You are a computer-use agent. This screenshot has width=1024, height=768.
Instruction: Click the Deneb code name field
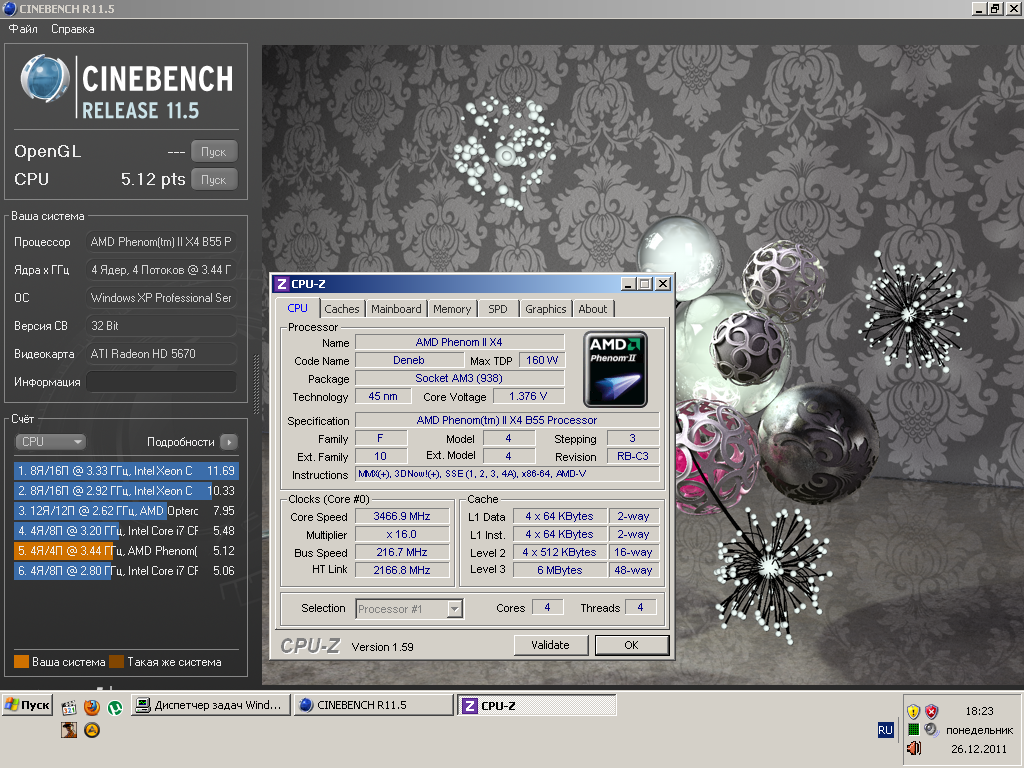click(x=409, y=360)
